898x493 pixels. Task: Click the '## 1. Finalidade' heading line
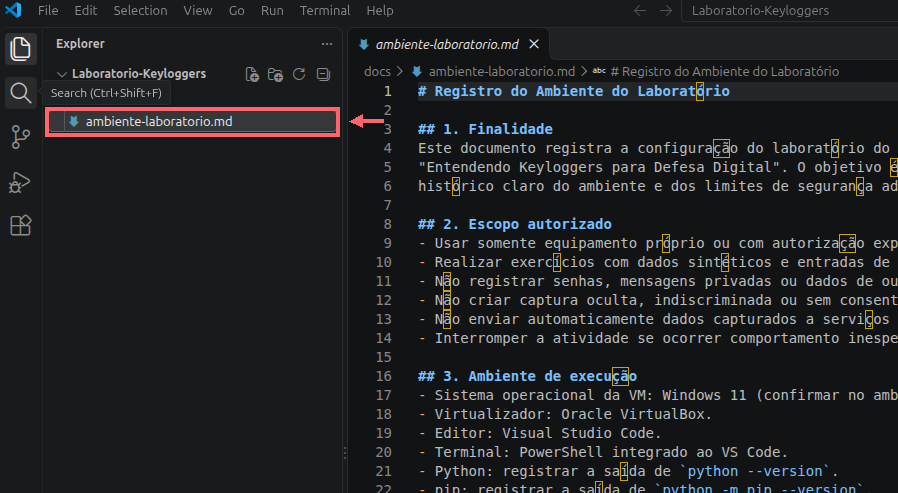485,129
